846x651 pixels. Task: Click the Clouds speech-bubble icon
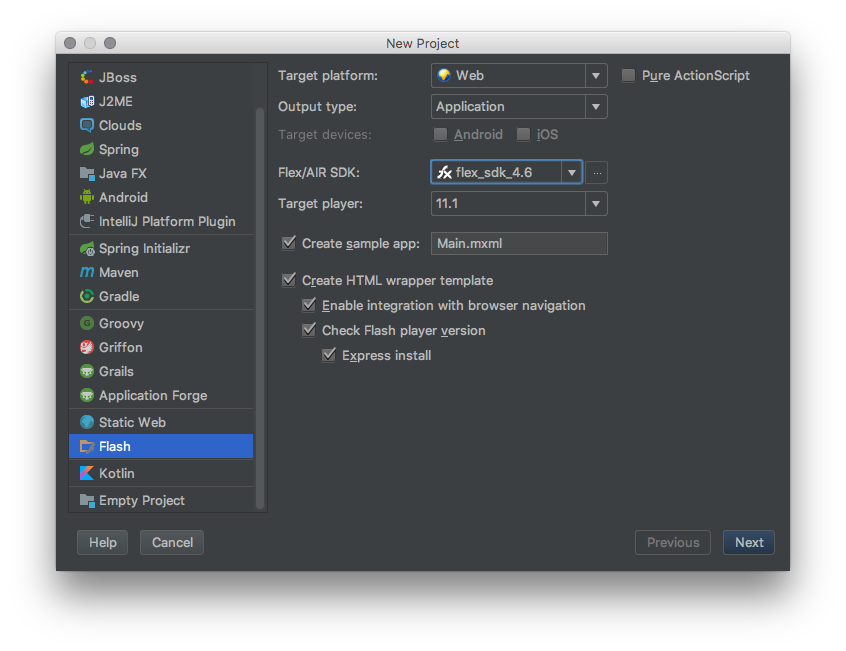click(x=87, y=125)
